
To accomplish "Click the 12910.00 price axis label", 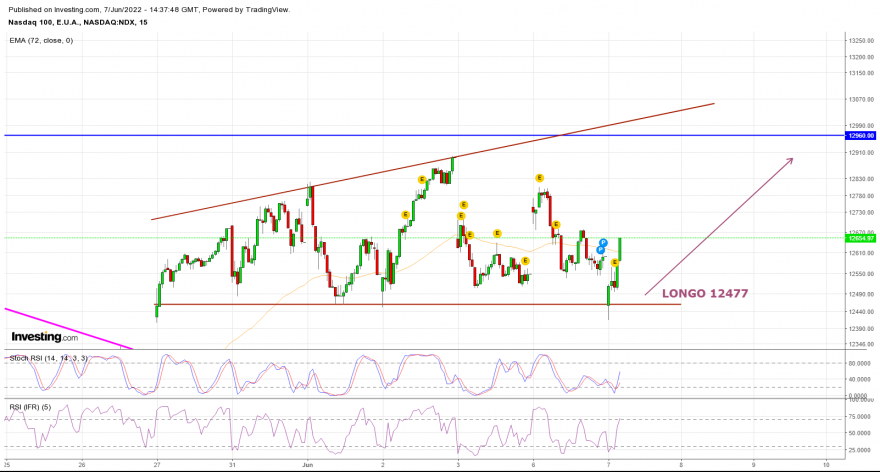I will pos(861,152).
